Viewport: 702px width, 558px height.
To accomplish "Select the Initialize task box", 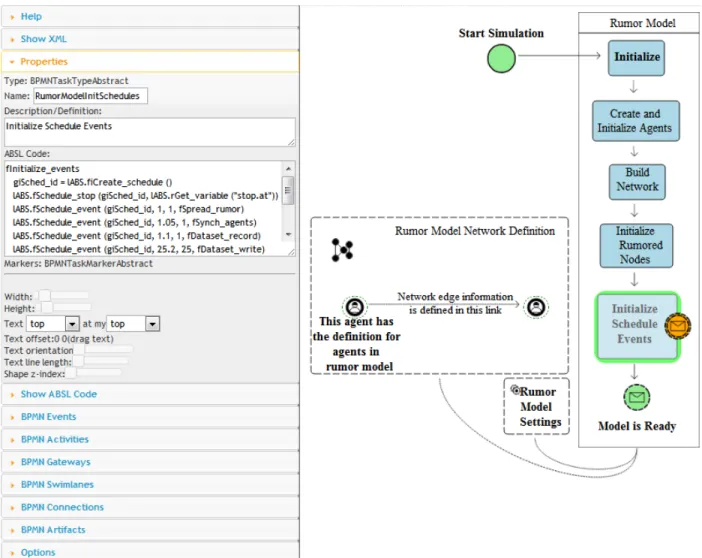I will pyautogui.click(x=636, y=58).
